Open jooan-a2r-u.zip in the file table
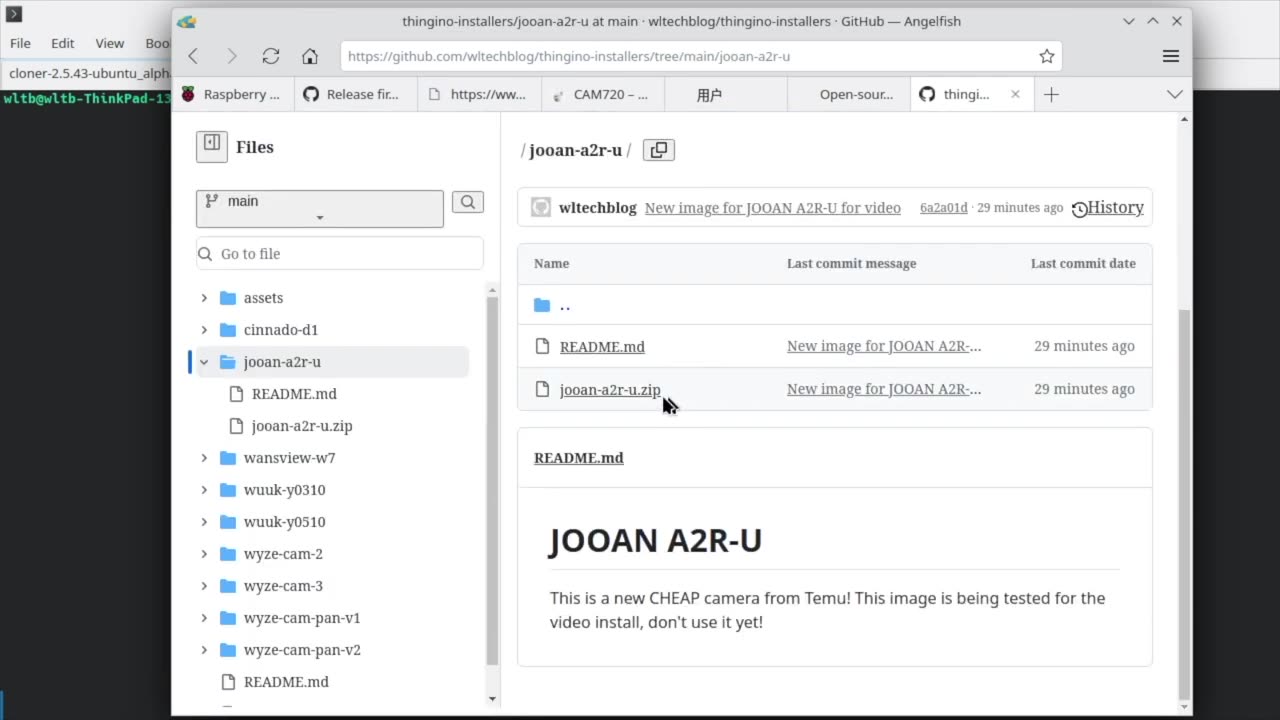1280x720 pixels. (610, 389)
